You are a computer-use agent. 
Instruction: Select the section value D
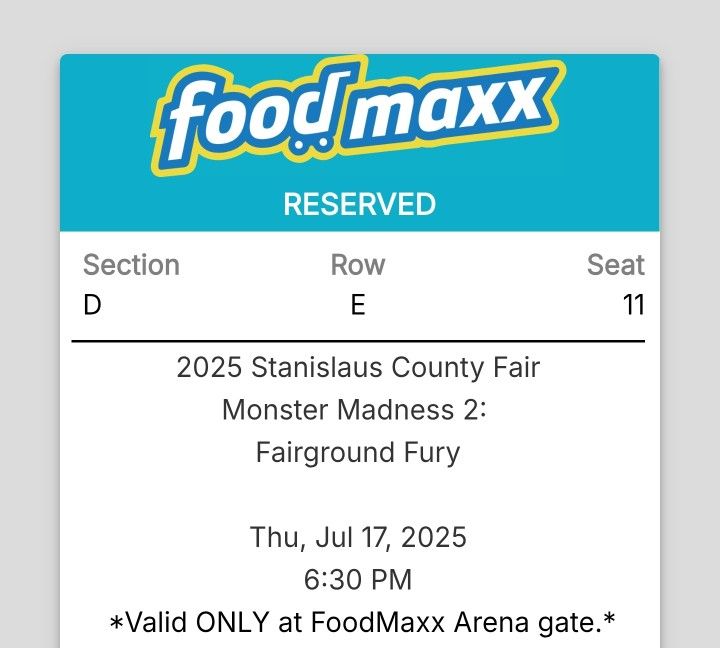tap(92, 305)
